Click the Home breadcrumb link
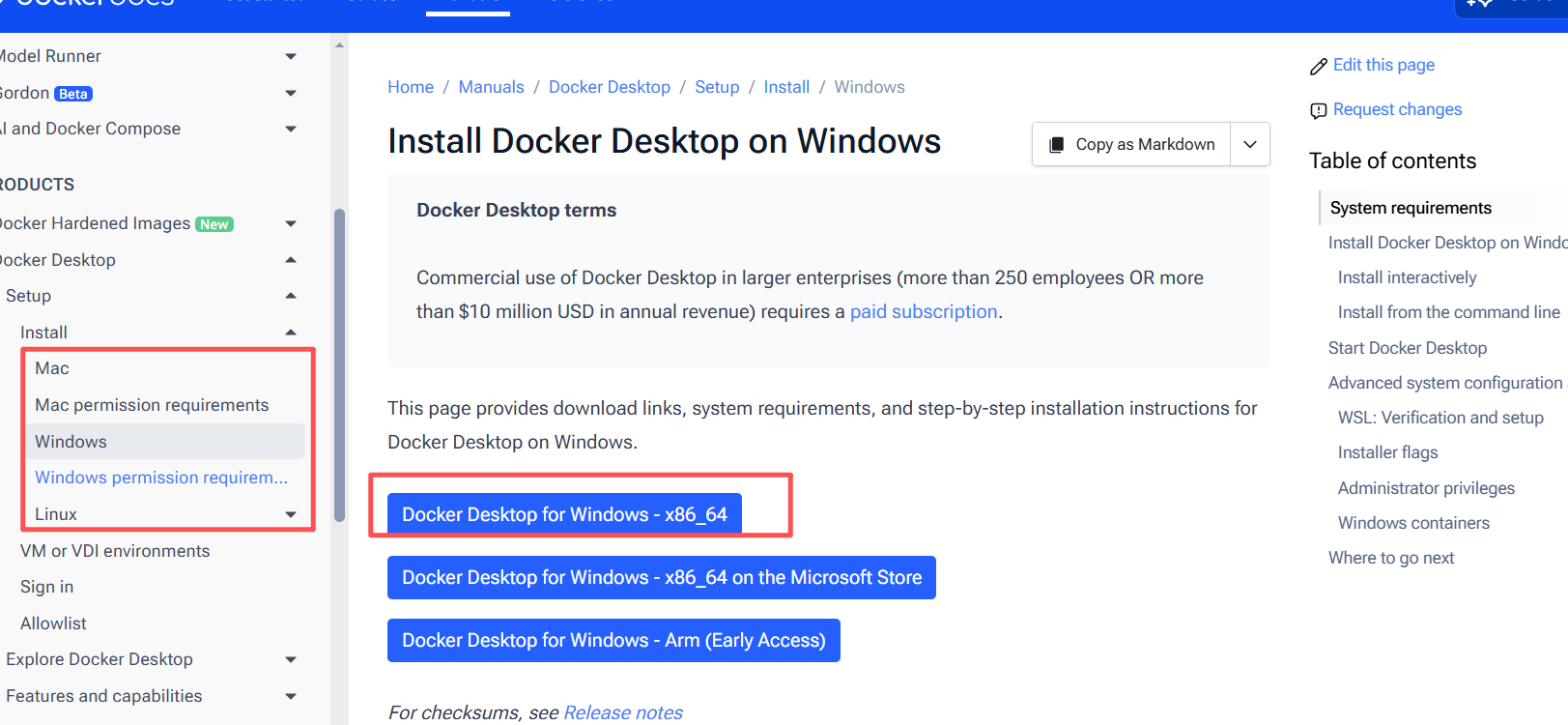The height and width of the screenshot is (725, 1568). pos(411,87)
